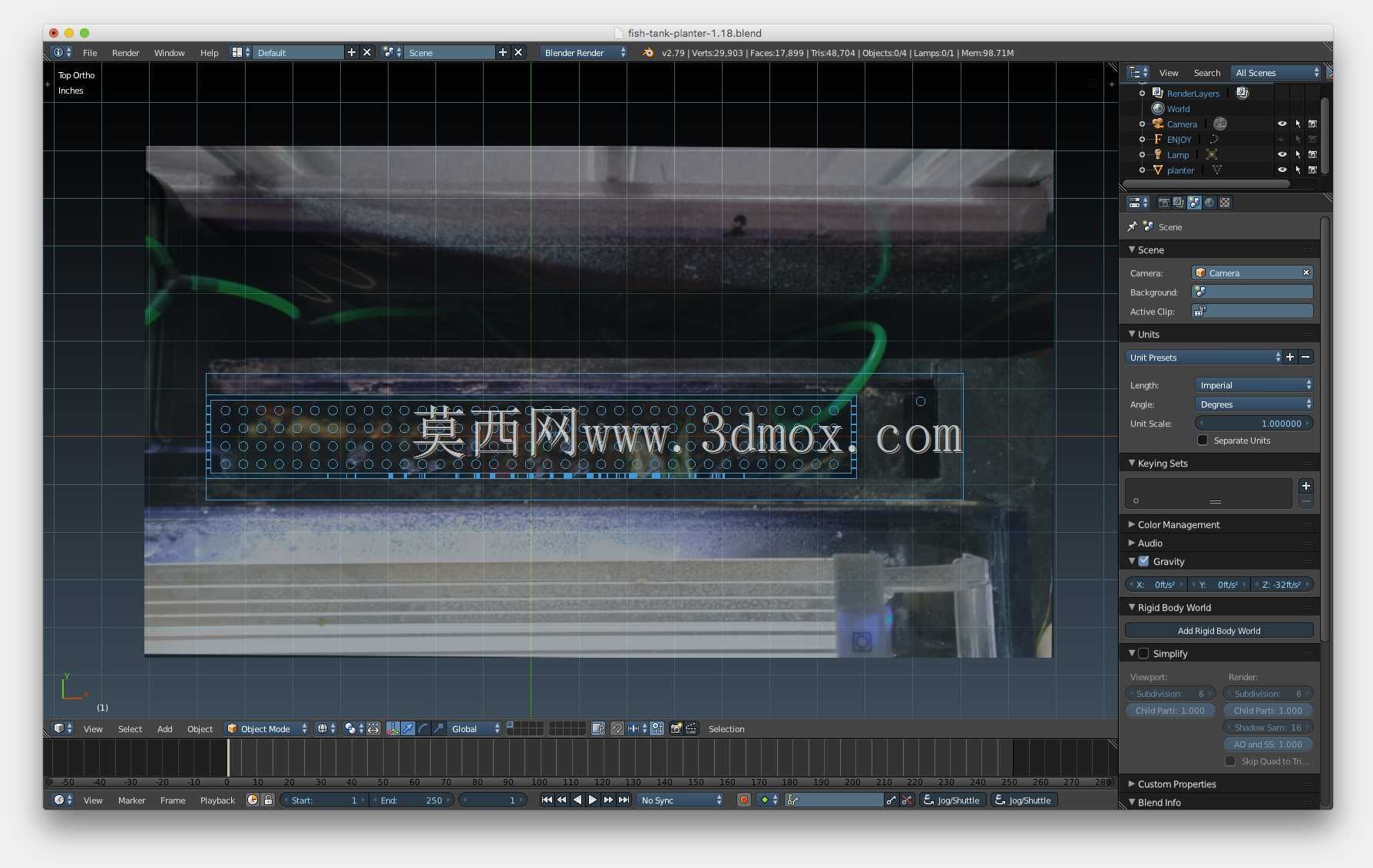1373x868 pixels.
Task: Toggle the 3D manipulator widget
Action: pos(393,728)
